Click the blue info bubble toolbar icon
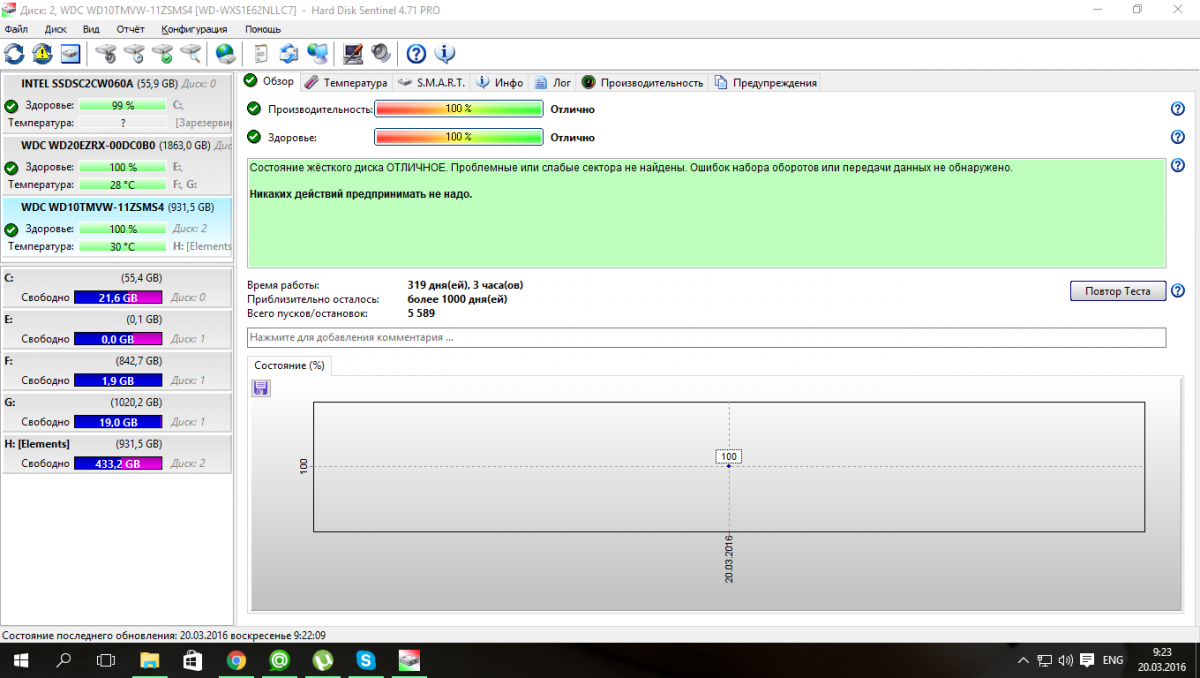 tap(445, 53)
